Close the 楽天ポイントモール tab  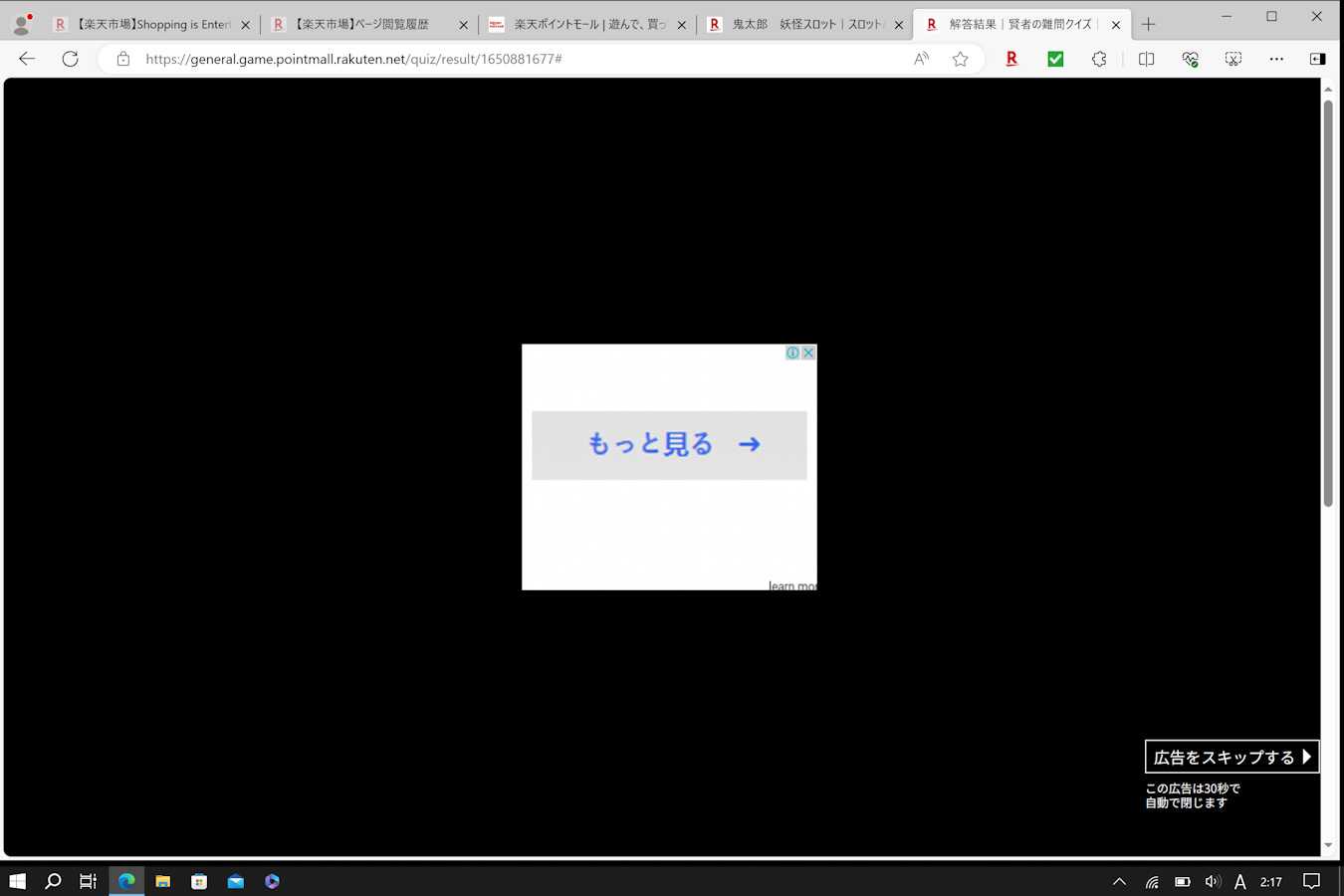pos(681,25)
